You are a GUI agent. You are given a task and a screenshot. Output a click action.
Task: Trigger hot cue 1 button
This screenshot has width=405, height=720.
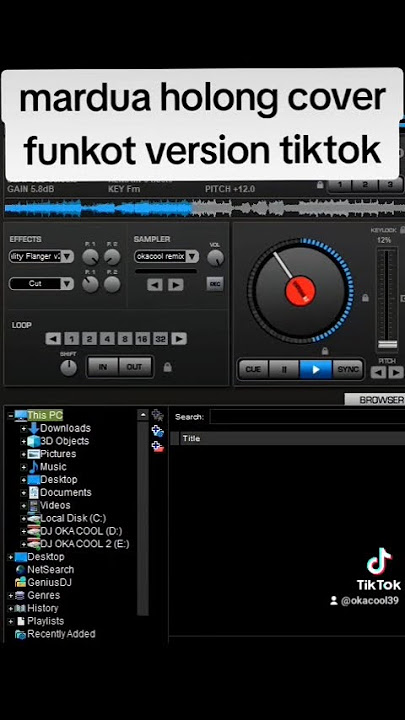coord(340,185)
